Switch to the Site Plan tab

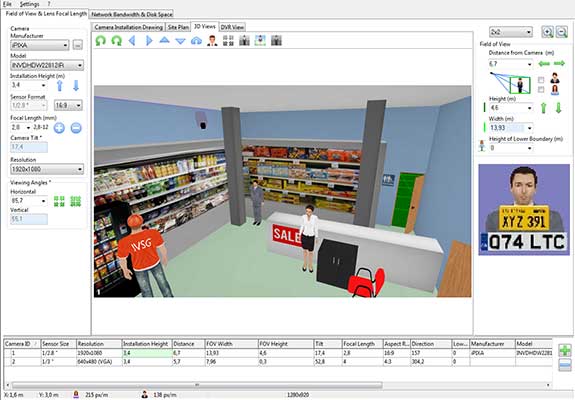tap(178, 27)
